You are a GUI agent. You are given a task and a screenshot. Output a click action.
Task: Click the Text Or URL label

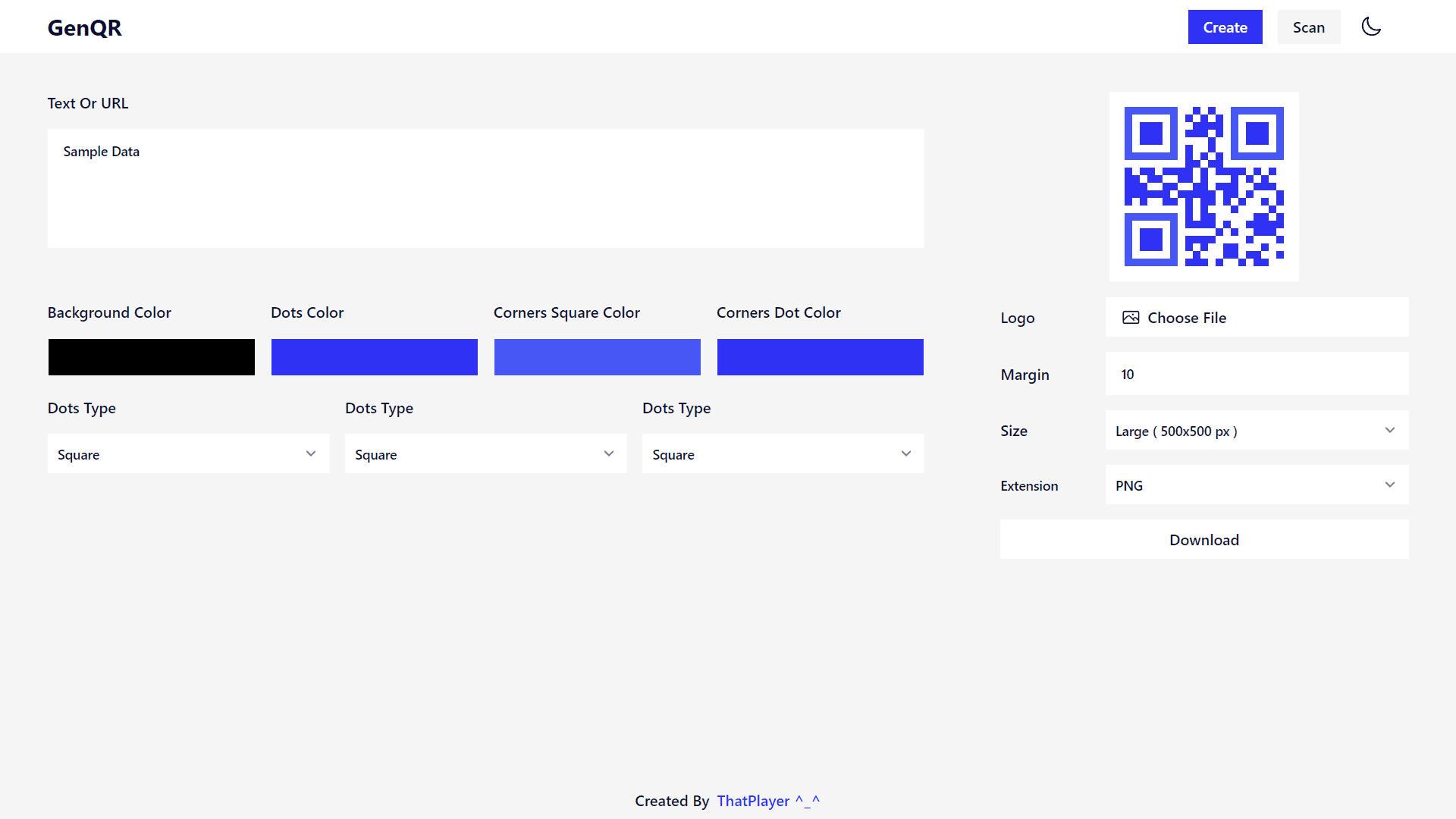tap(88, 103)
